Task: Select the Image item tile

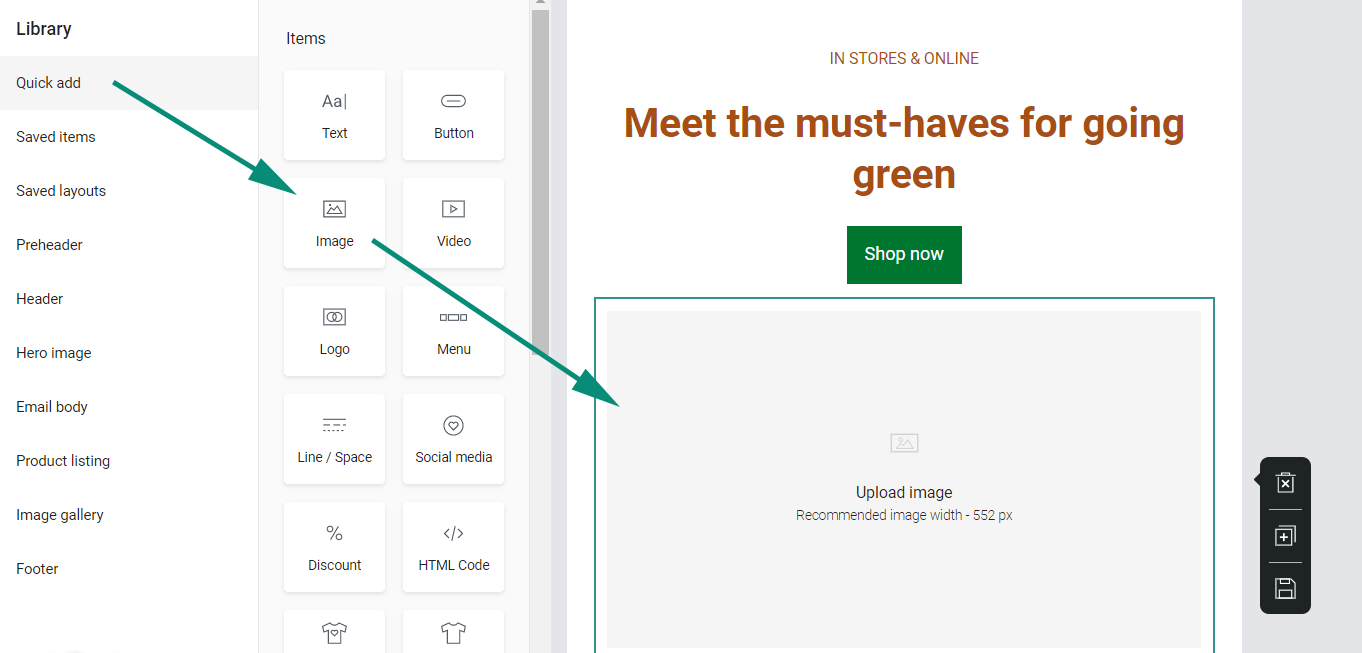Action: pyautogui.click(x=334, y=223)
